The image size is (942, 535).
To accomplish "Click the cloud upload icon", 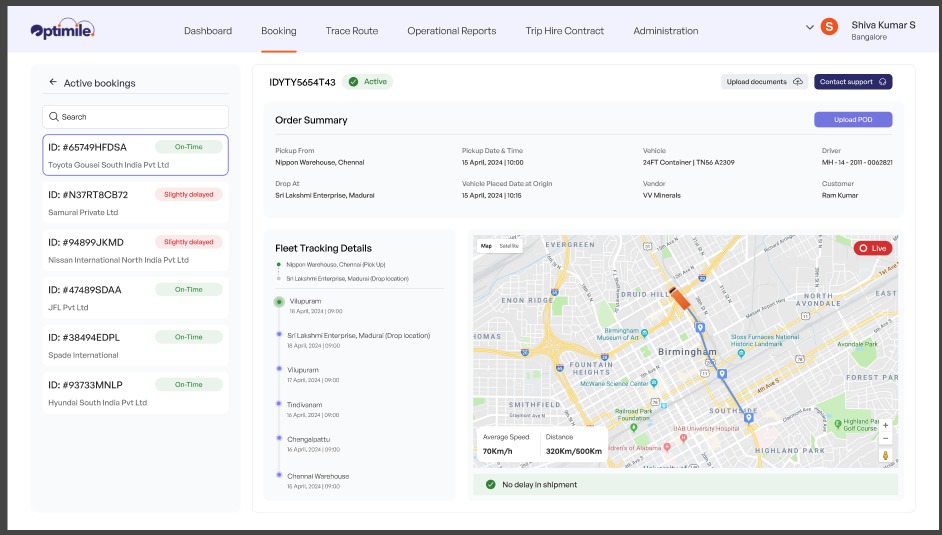I will [x=798, y=82].
